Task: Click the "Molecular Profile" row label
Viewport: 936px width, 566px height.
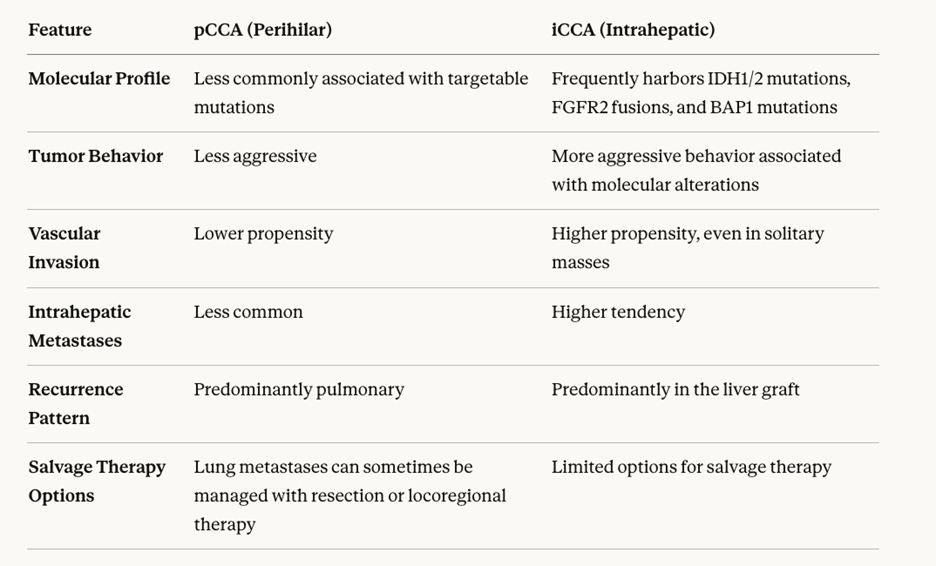Action: 99,78
